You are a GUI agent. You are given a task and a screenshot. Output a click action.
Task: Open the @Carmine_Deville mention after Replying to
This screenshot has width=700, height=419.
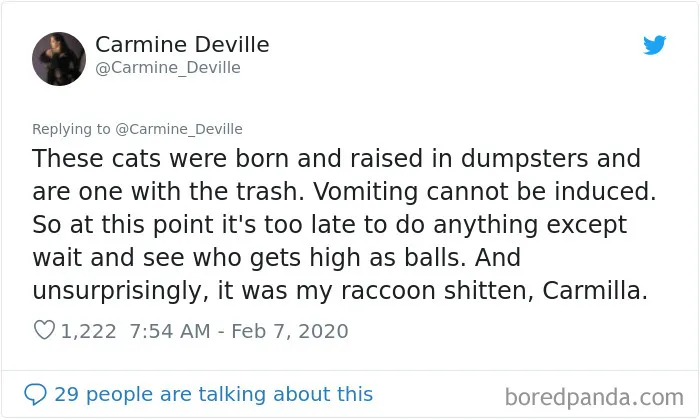[179, 129]
